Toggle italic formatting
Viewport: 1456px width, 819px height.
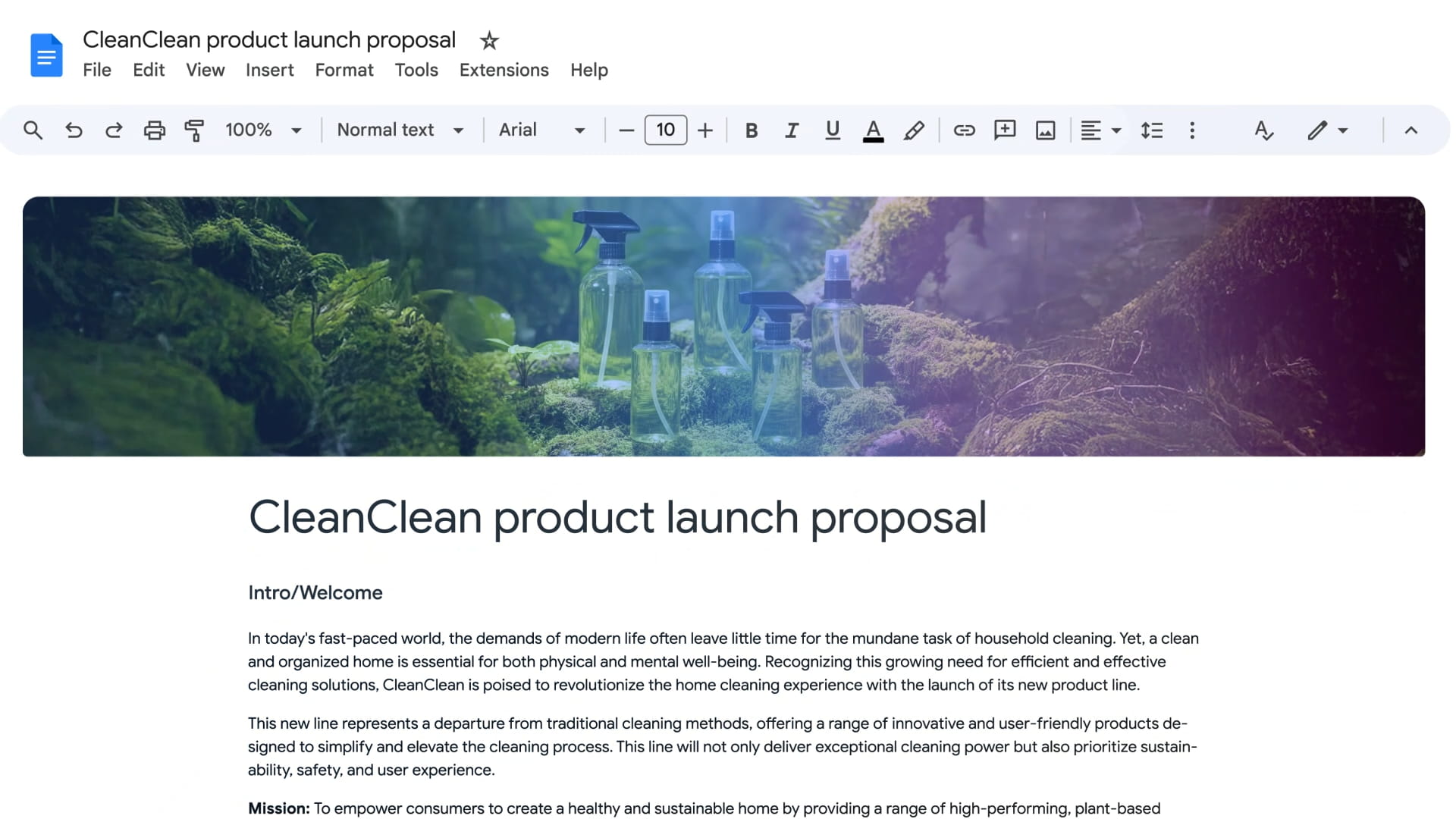[792, 130]
